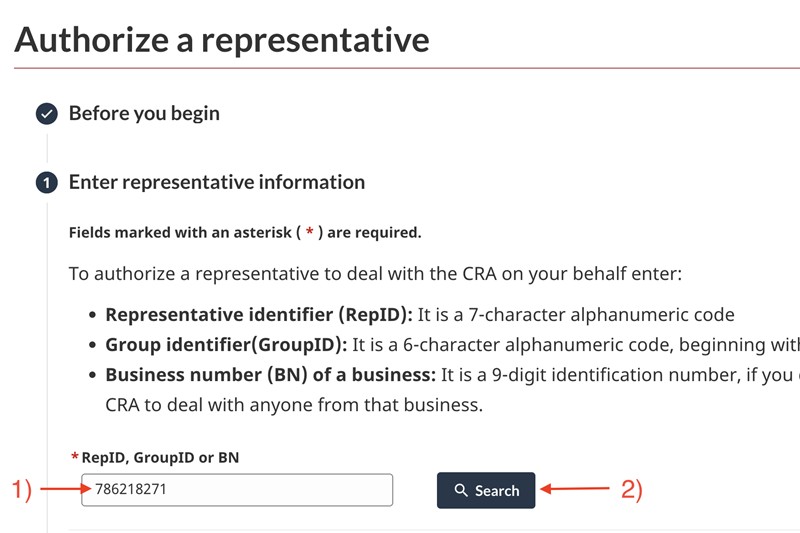Click the magnifier icon in the Search button
Viewport: 800px width, 533px height.
pos(461,491)
